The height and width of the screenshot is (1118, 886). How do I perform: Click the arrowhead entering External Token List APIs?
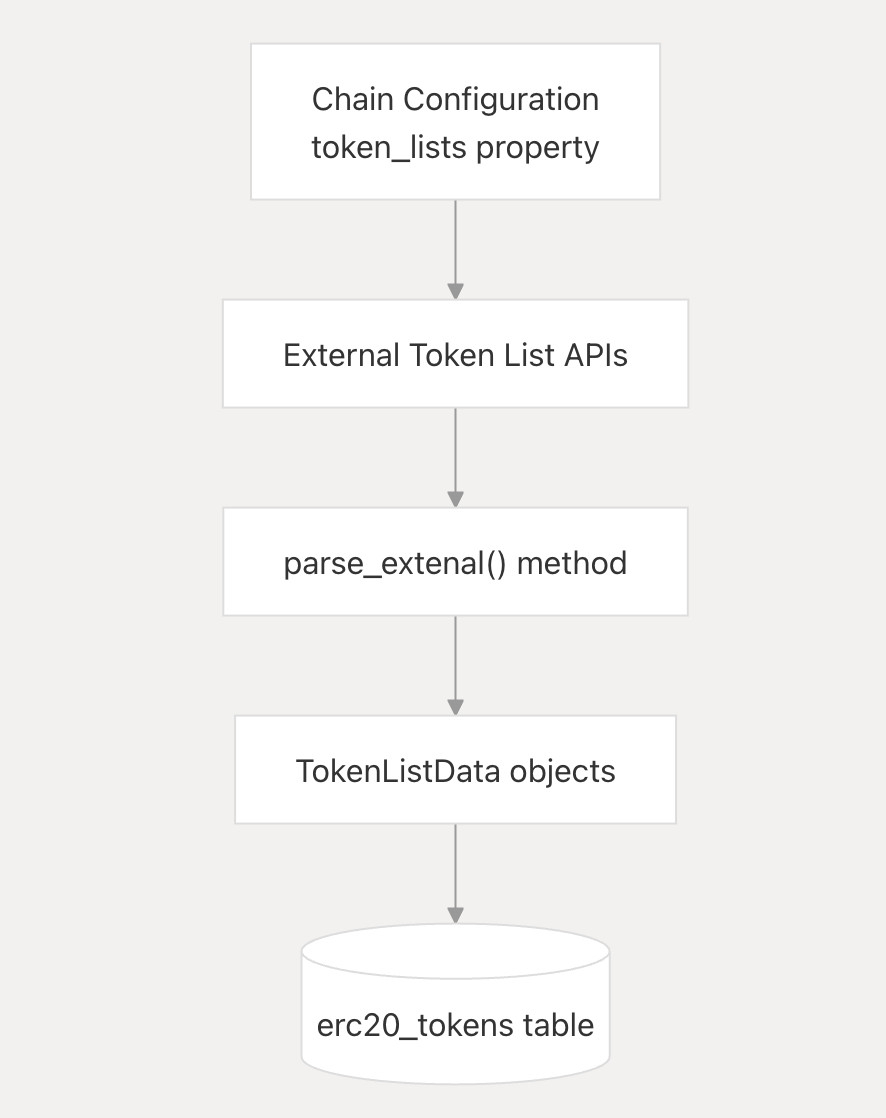click(x=455, y=292)
